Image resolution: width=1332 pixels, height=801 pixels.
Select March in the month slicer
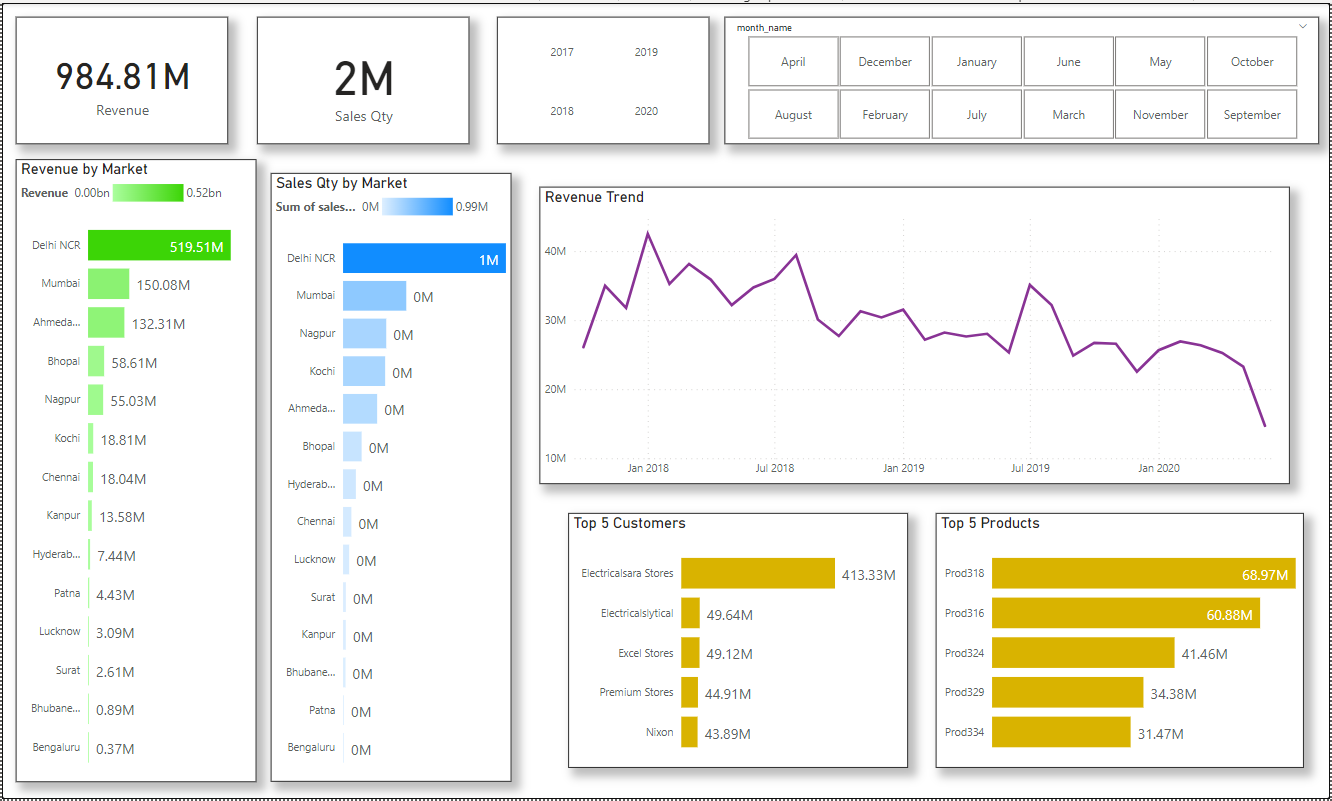1068,114
